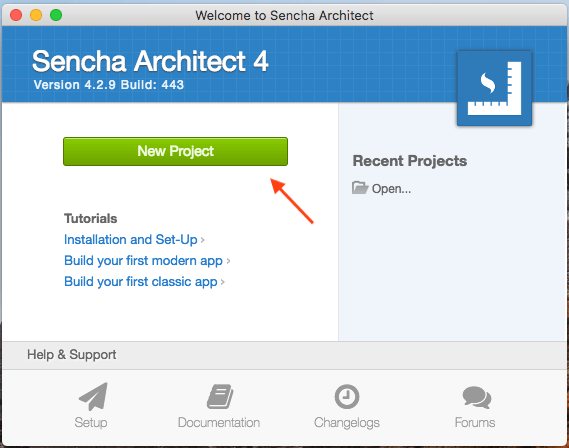The width and height of the screenshot is (569, 448).
Task: Click the folder icon next to Open...
Action: coord(360,188)
